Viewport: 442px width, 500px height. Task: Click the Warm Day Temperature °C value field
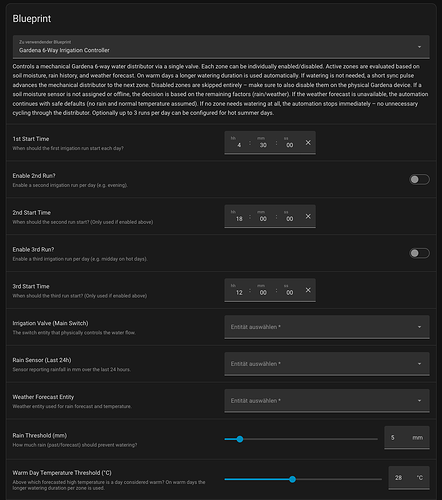click(x=409, y=478)
